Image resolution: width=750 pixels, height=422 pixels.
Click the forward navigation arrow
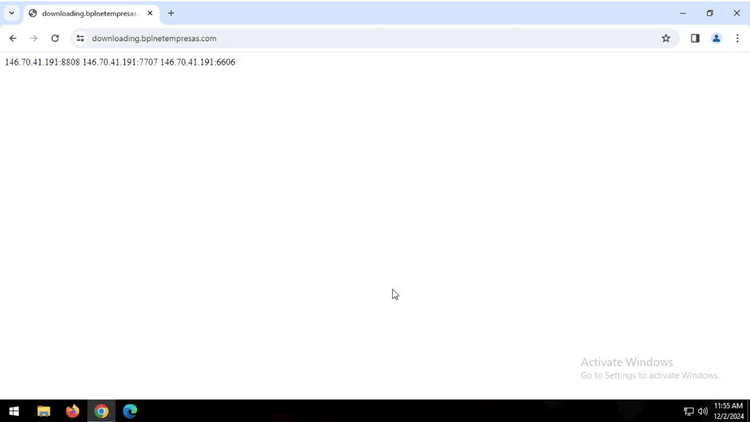tap(34, 38)
